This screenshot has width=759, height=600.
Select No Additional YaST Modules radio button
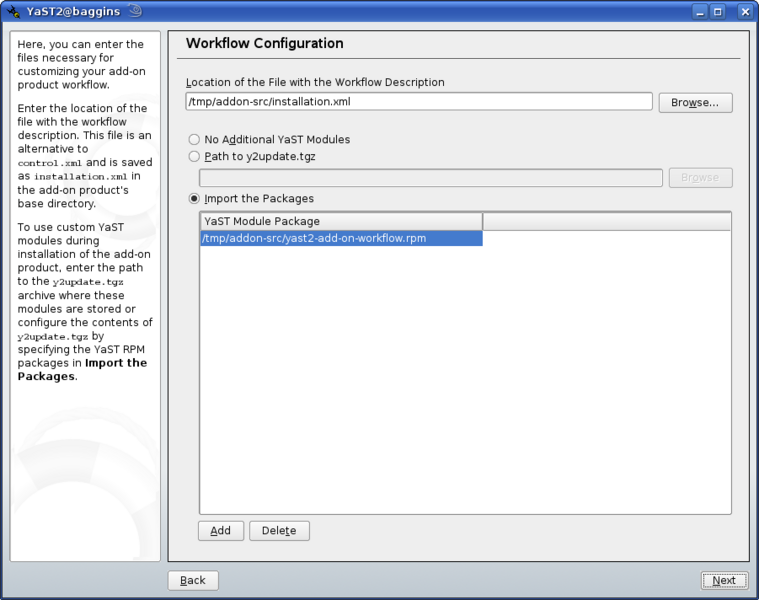point(194,140)
